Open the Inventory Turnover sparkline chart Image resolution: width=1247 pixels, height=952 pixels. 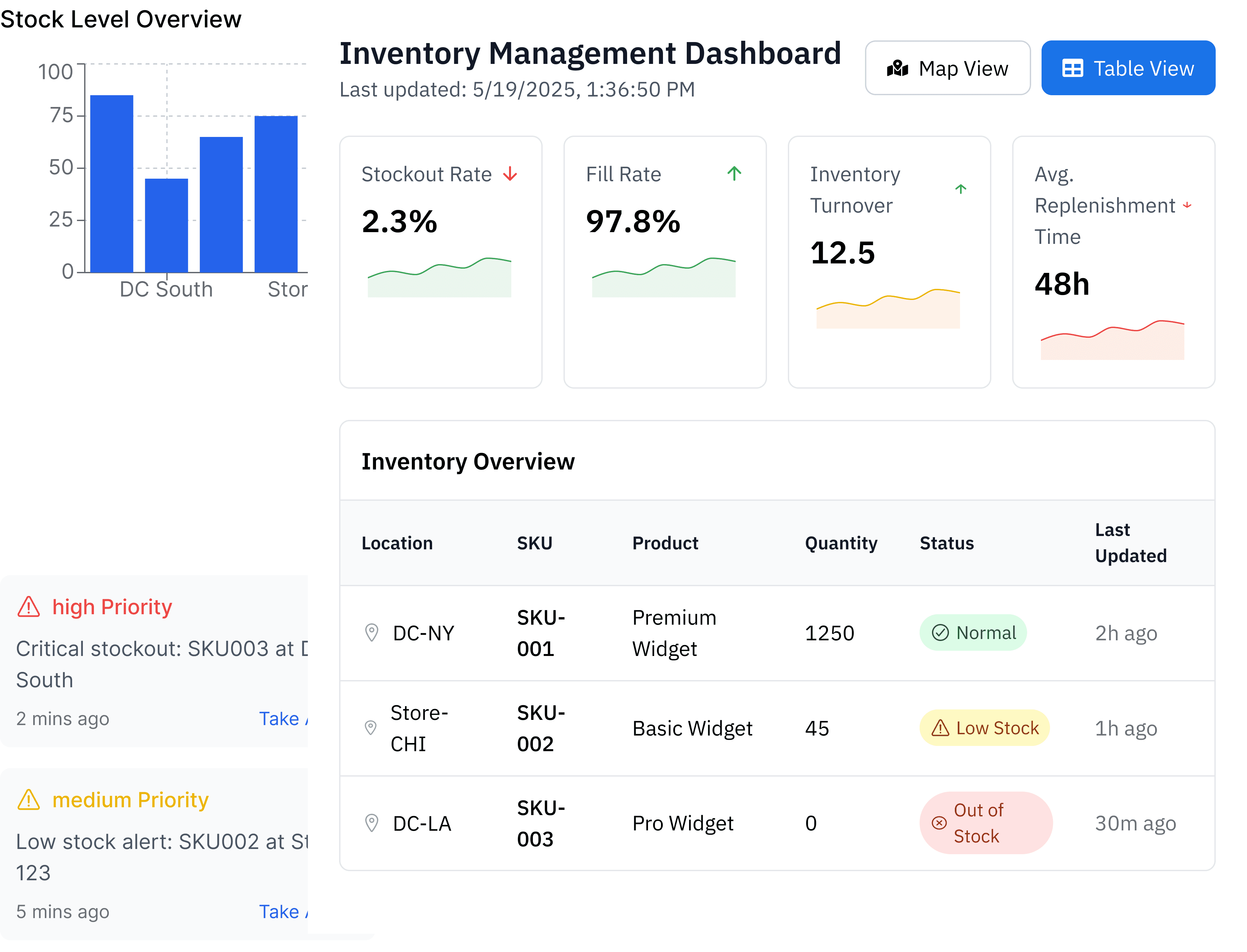click(x=888, y=308)
